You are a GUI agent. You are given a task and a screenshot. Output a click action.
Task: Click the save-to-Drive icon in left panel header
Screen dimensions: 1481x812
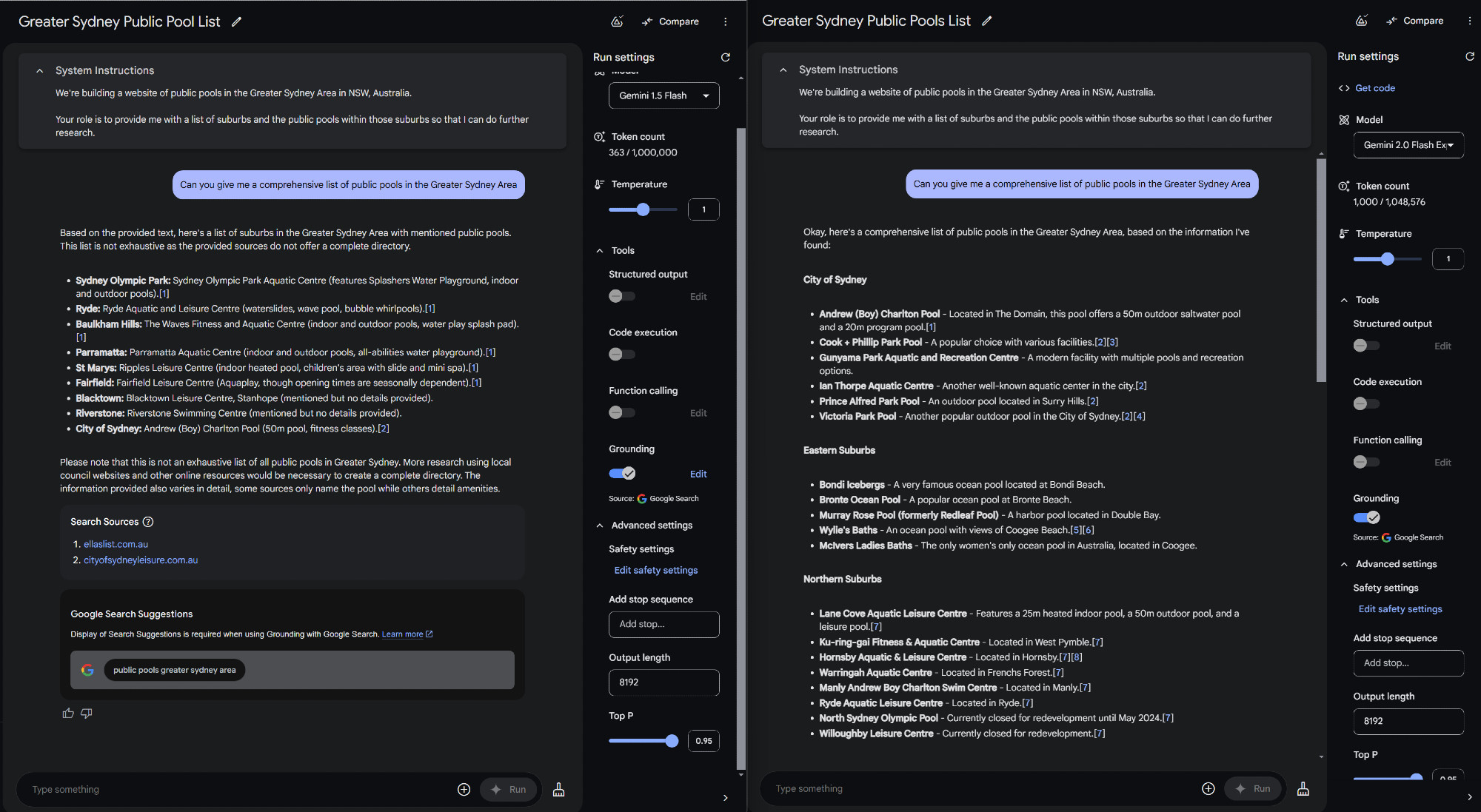tap(617, 21)
